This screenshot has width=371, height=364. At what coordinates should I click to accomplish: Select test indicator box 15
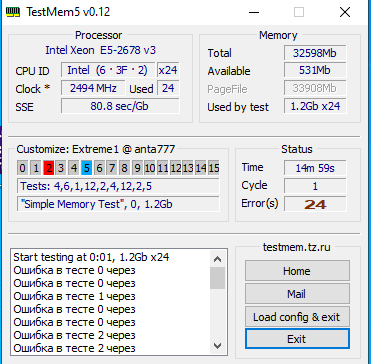click(x=213, y=168)
